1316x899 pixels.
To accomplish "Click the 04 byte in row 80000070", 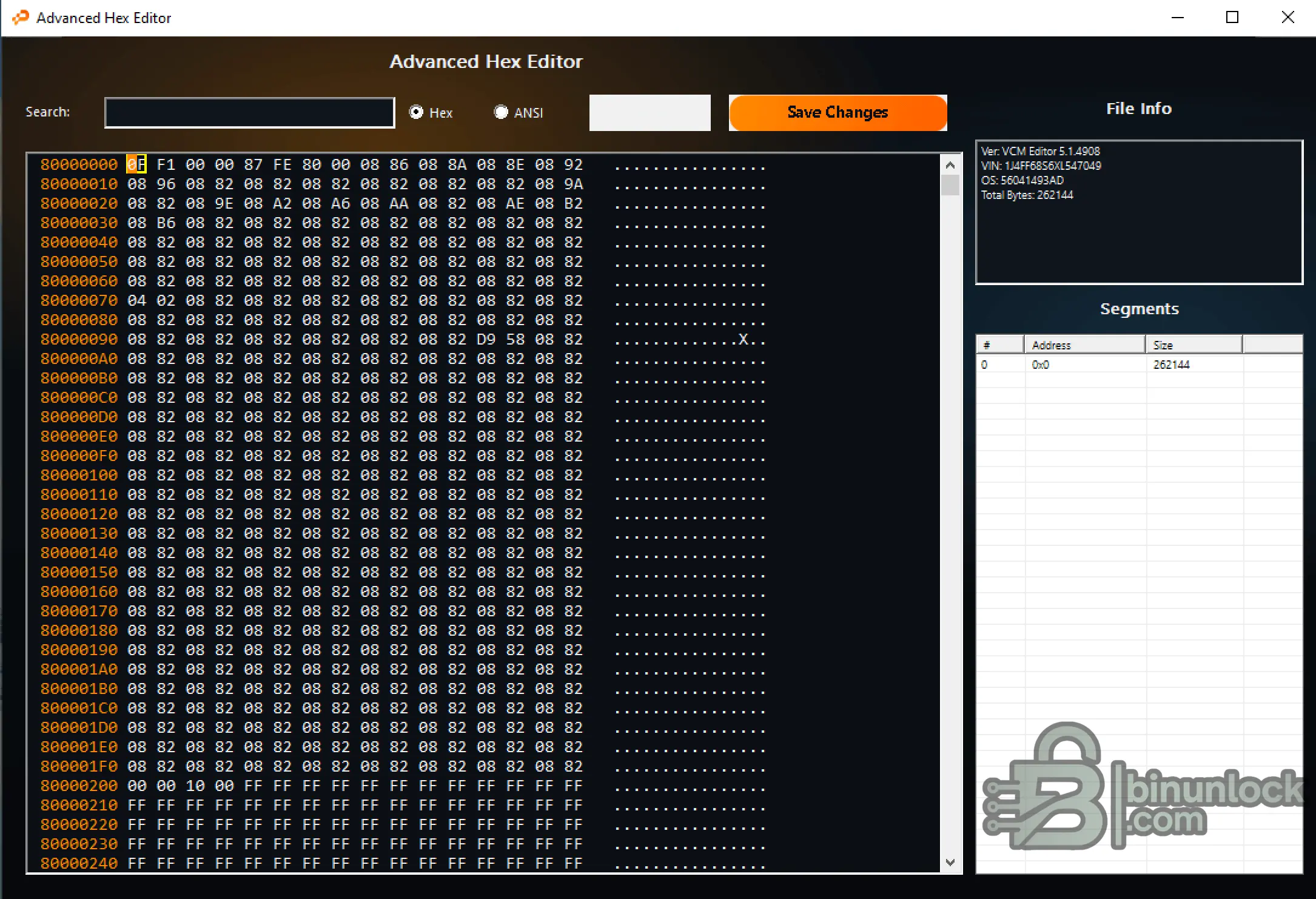I will [136, 300].
